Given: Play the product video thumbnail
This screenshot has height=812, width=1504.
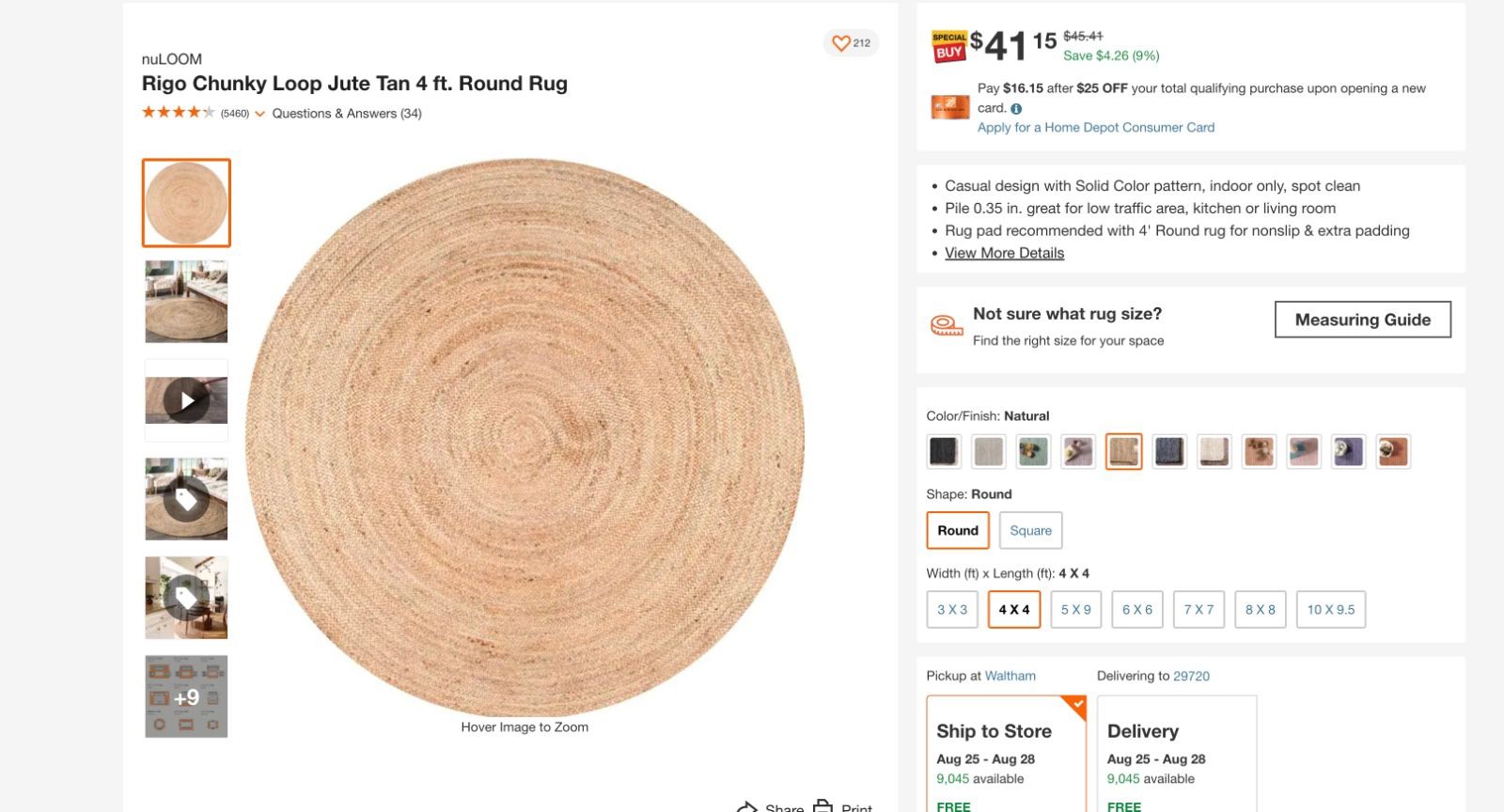Looking at the screenshot, I should pos(186,399).
